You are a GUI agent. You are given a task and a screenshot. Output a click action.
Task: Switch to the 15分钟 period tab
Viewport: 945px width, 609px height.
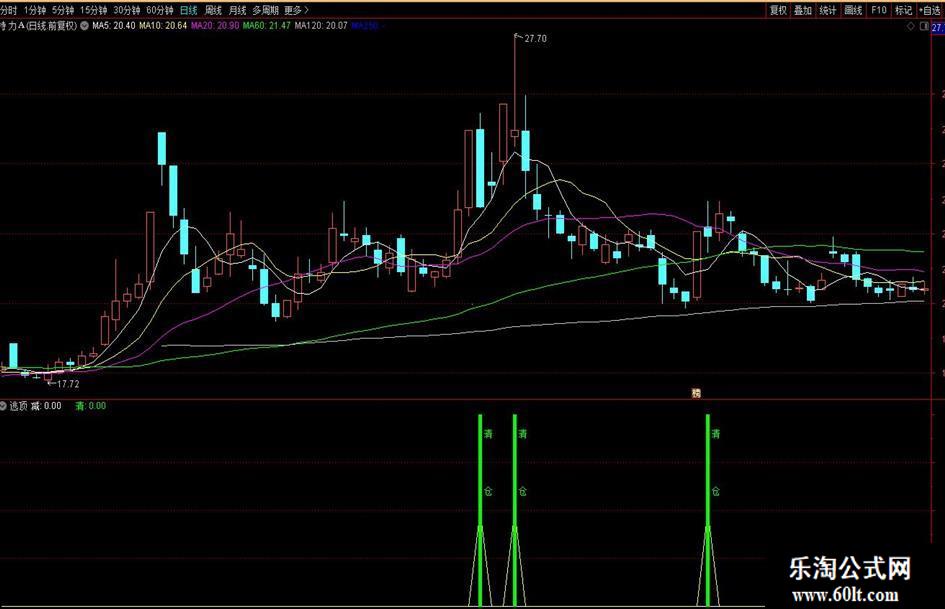(93, 10)
